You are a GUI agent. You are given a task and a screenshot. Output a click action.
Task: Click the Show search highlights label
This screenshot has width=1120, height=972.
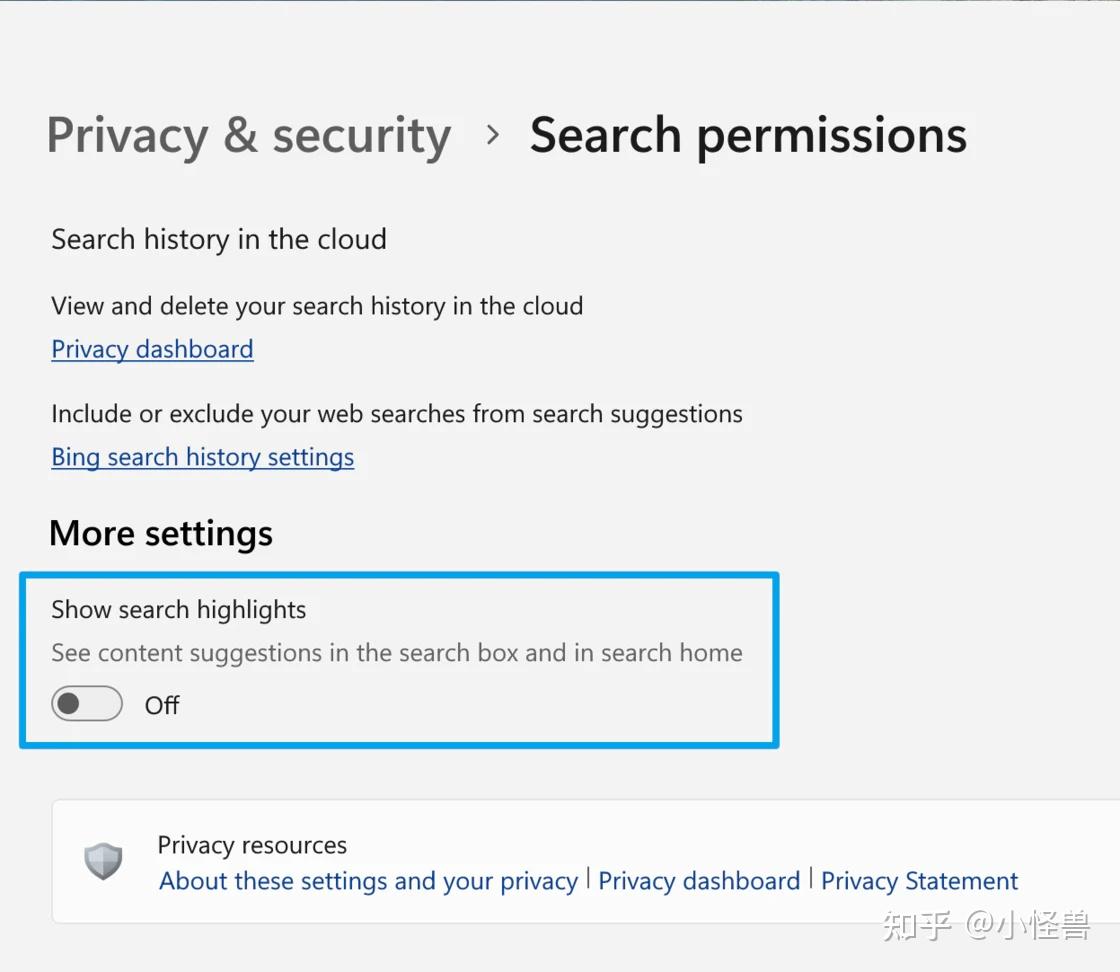point(178,610)
